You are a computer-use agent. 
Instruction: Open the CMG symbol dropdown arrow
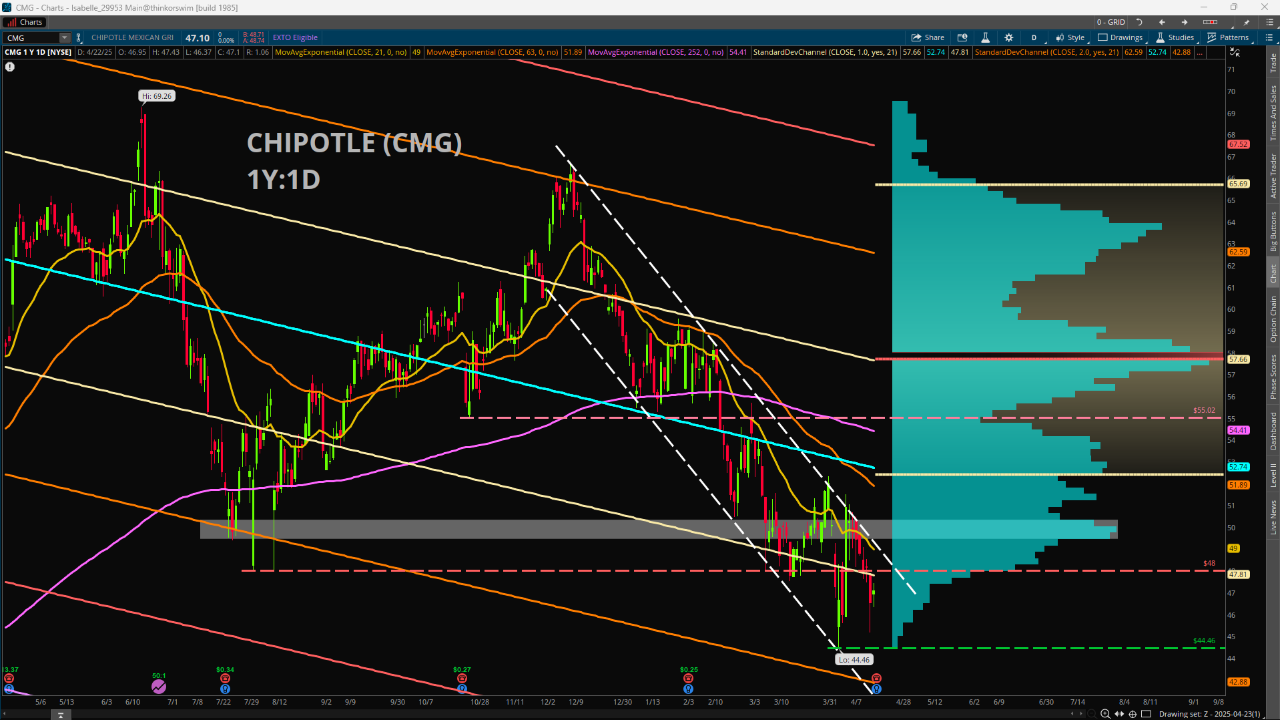click(64, 38)
